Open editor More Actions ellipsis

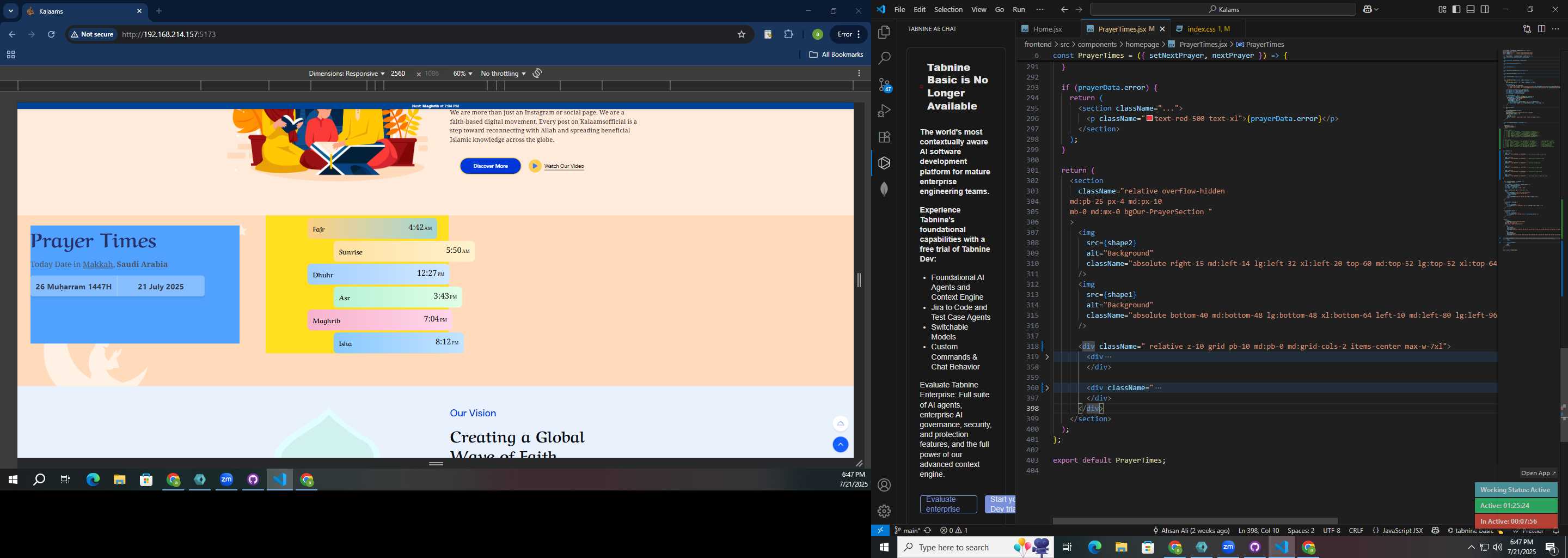point(1556,29)
